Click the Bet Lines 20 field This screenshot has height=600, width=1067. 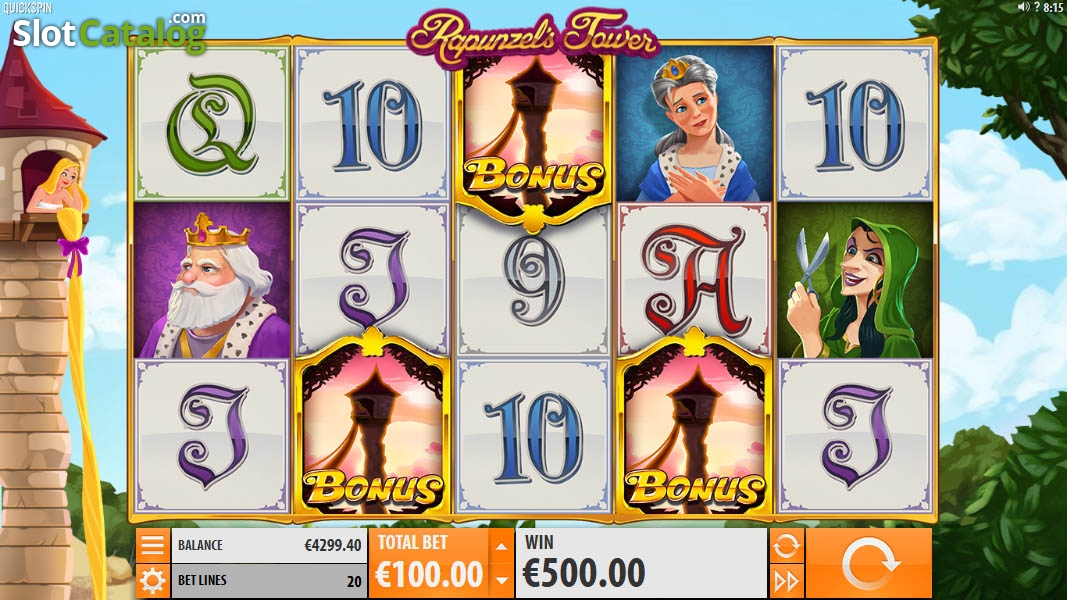tap(269, 581)
